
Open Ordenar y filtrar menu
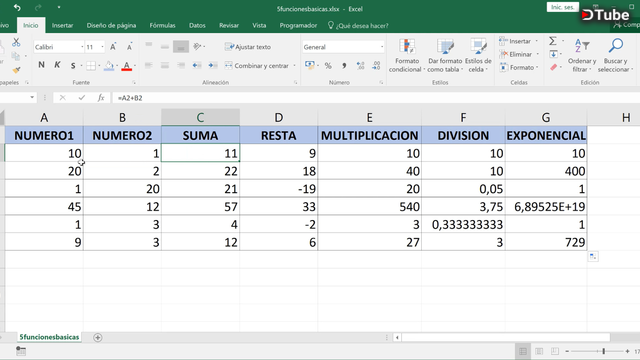click(582, 56)
